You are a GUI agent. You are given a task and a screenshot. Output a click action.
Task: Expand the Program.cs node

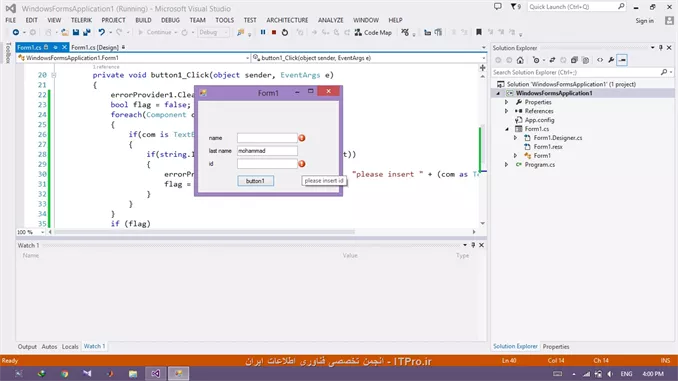(x=507, y=165)
